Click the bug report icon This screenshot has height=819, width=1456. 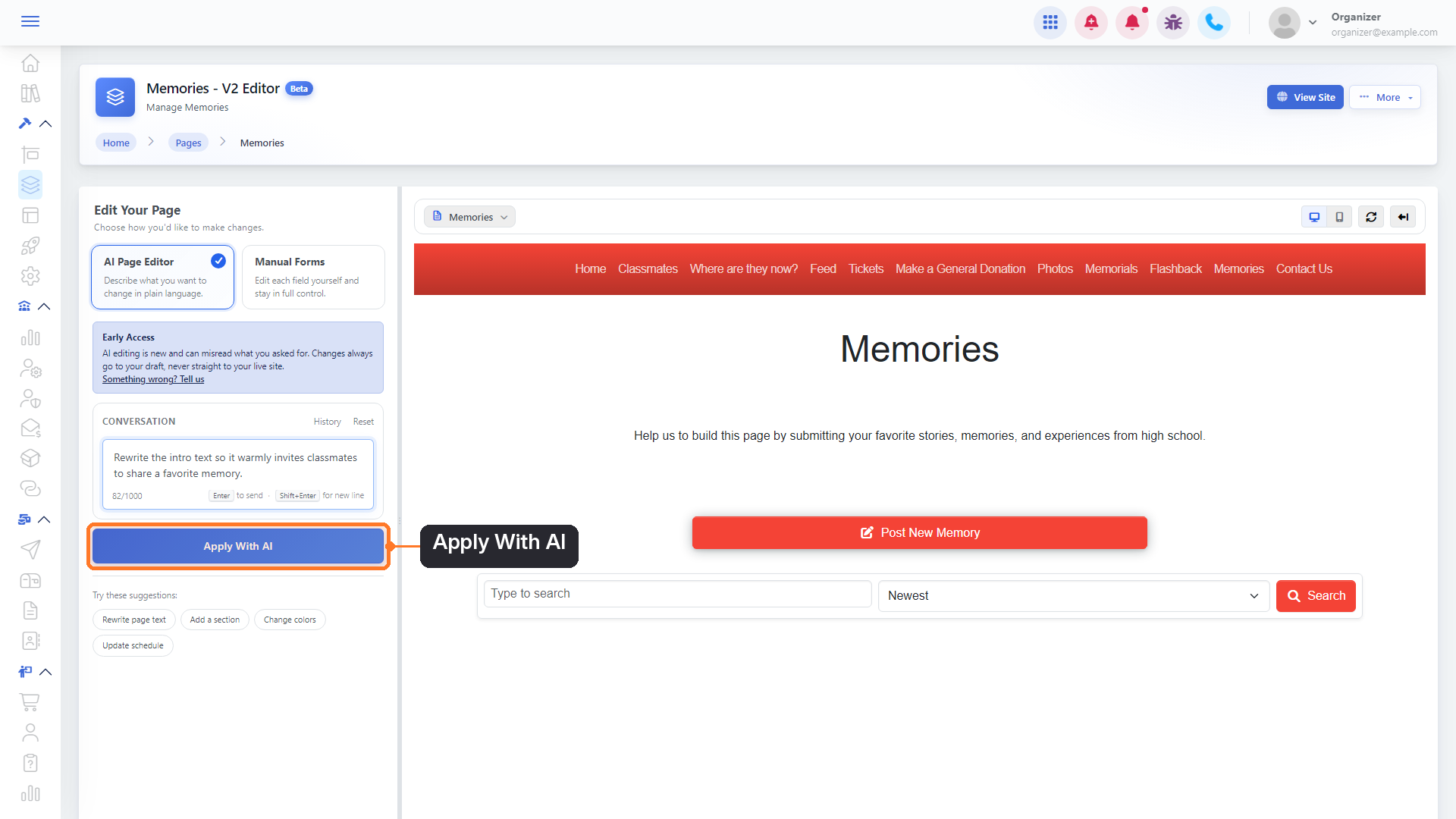1173,23
